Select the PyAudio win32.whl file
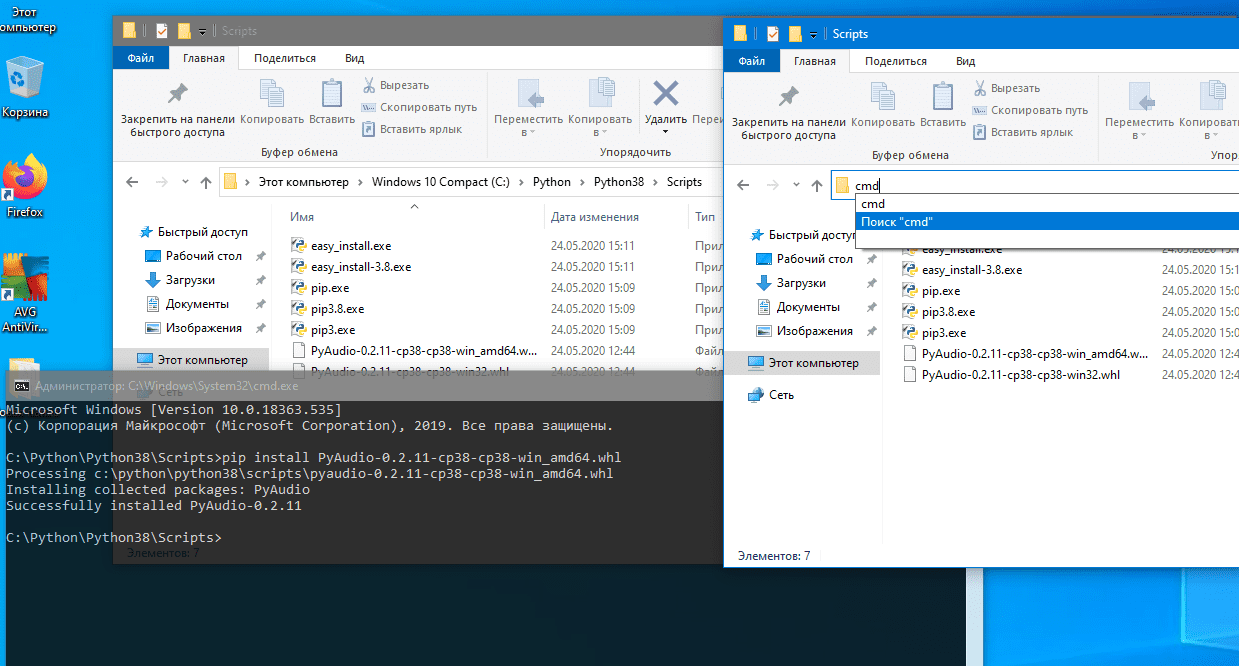This screenshot has height=666, width=1239. [1020, 375]
